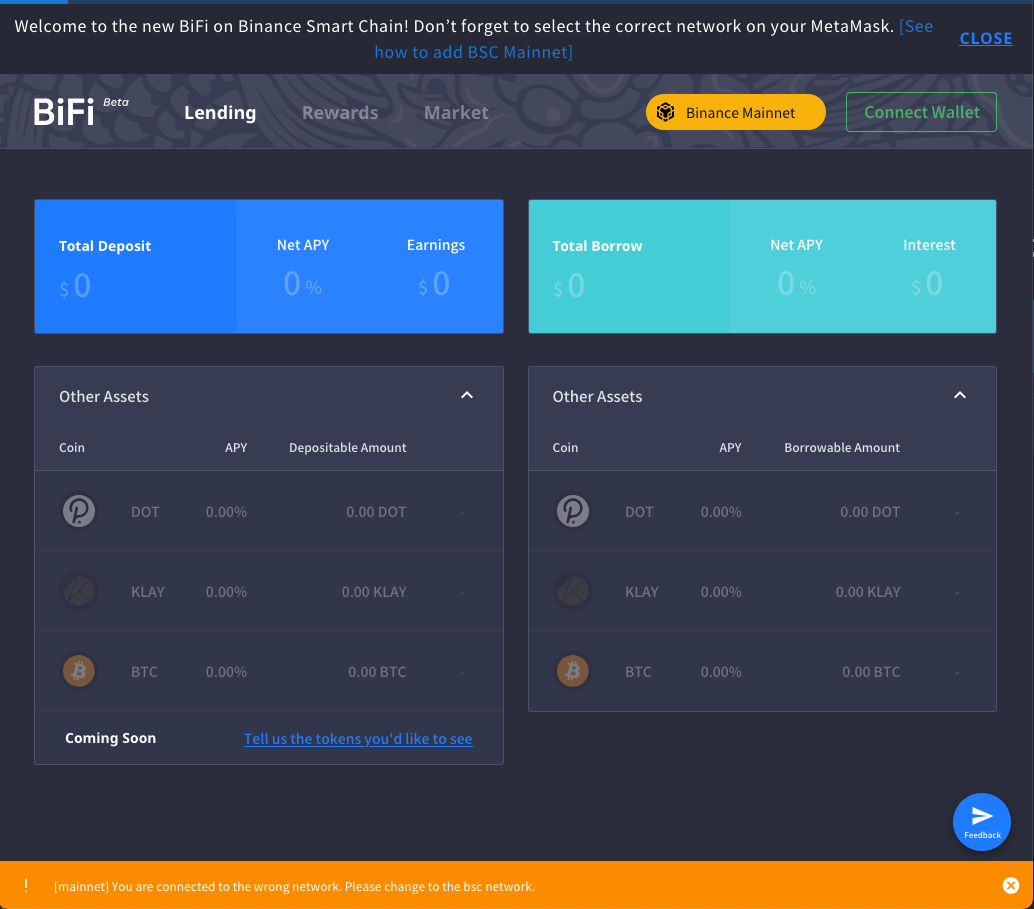Select the KLAY row depositable amount 0.00 KLAY
Viewport: 1034px width, 909px height.
point(374,592)
